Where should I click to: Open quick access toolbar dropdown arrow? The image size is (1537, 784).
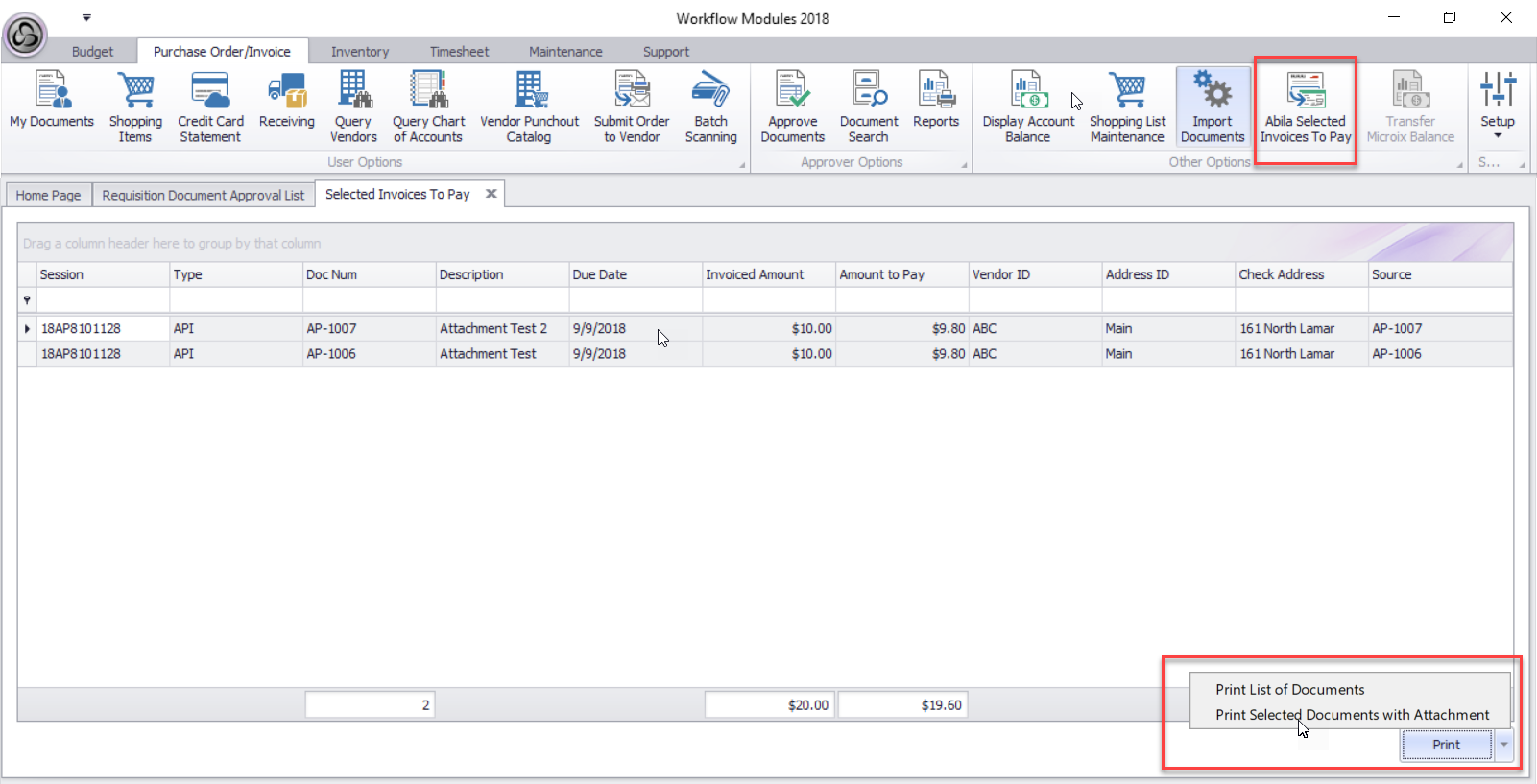coord(86,17)
